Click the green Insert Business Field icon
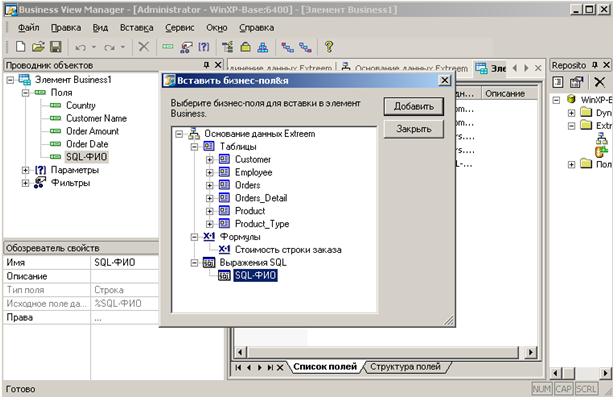The image size is (616, 400). pos(168,47)
